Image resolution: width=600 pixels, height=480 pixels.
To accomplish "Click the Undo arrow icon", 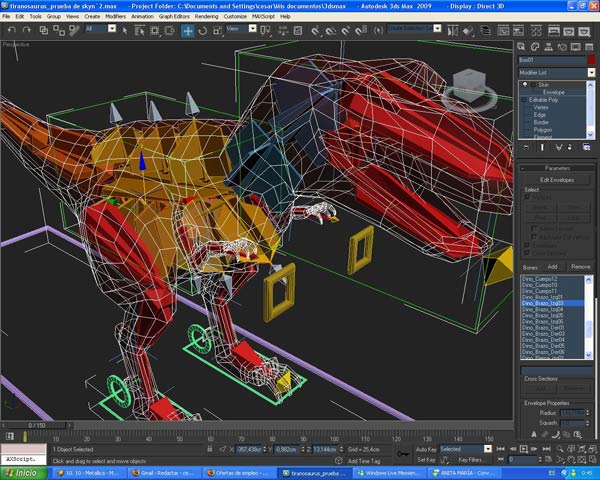I will [x=10, y=30].
